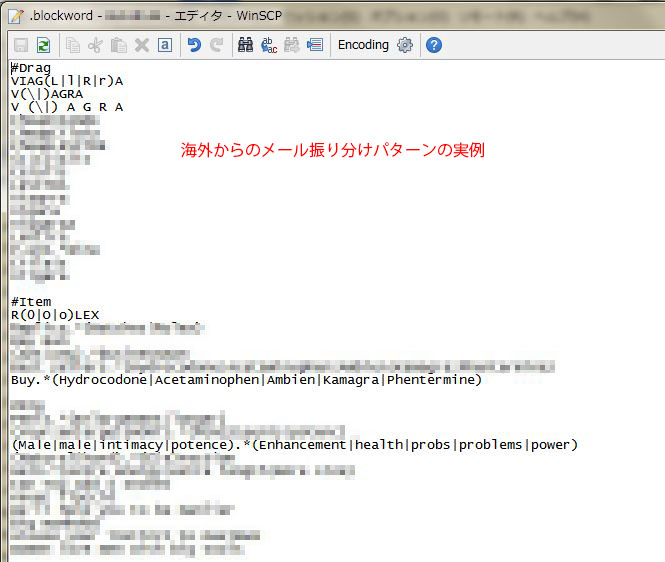Click the Find Next icon

[x=292, y=45]
